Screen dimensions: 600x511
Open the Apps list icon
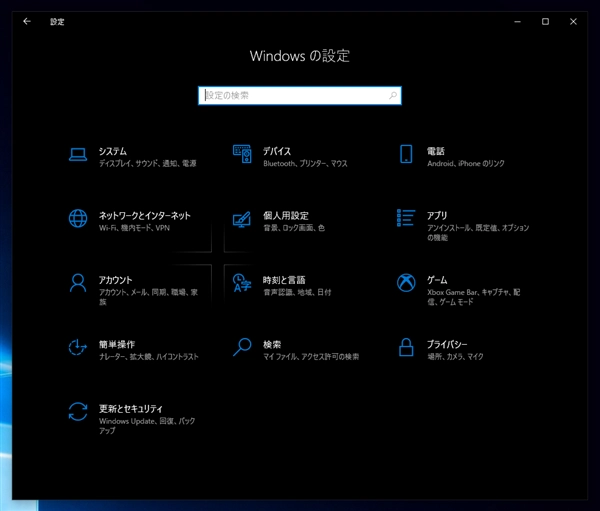[406, 218]
